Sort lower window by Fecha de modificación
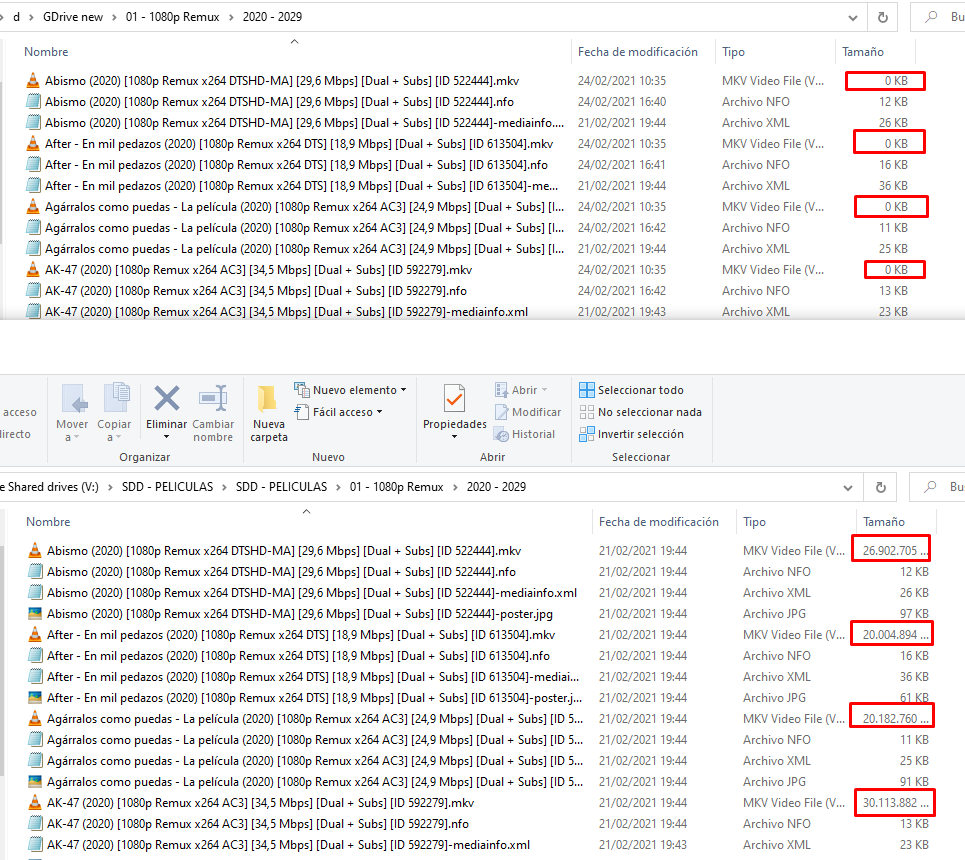The height and width of the screenshot is (860, 965). 659,521
